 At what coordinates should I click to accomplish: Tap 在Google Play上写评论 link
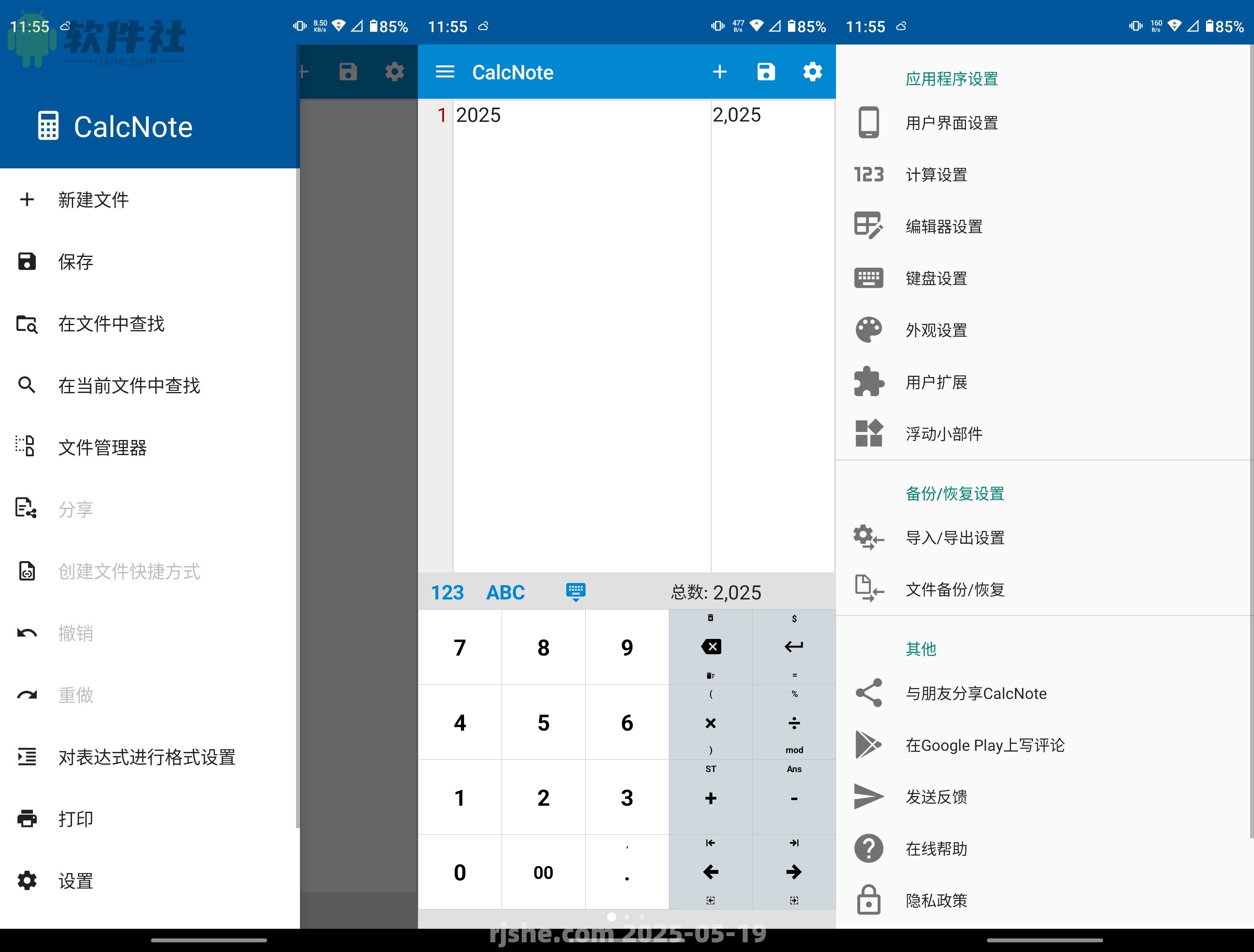tap(985, 745)
